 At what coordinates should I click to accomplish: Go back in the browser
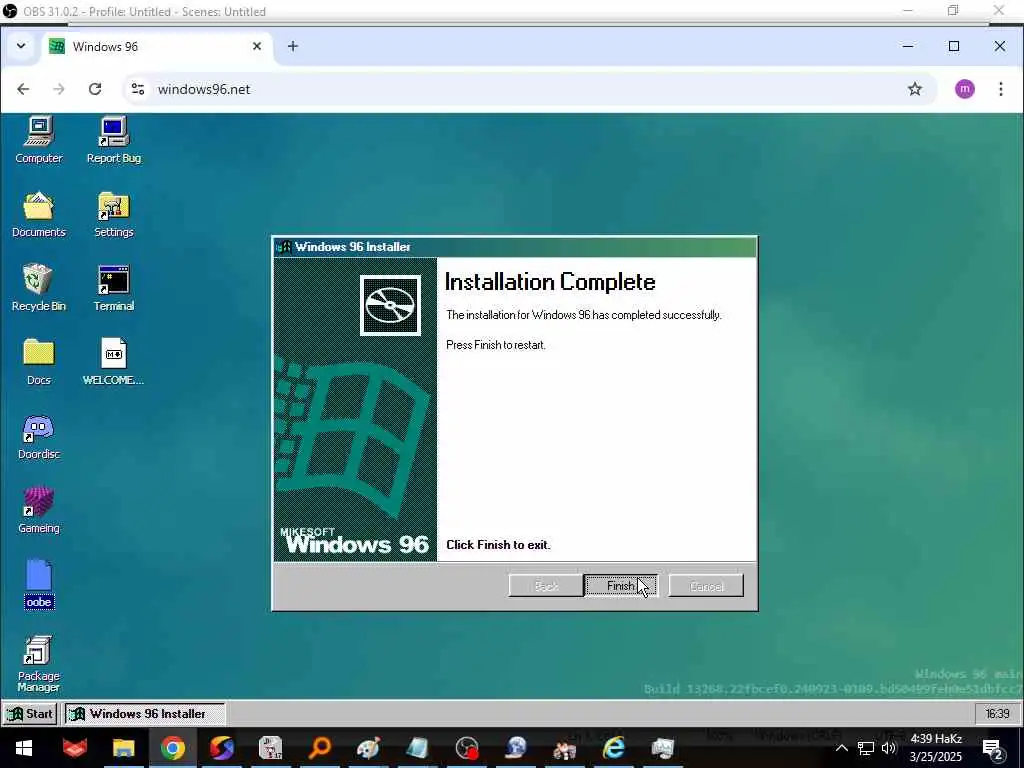coord(23,89)
